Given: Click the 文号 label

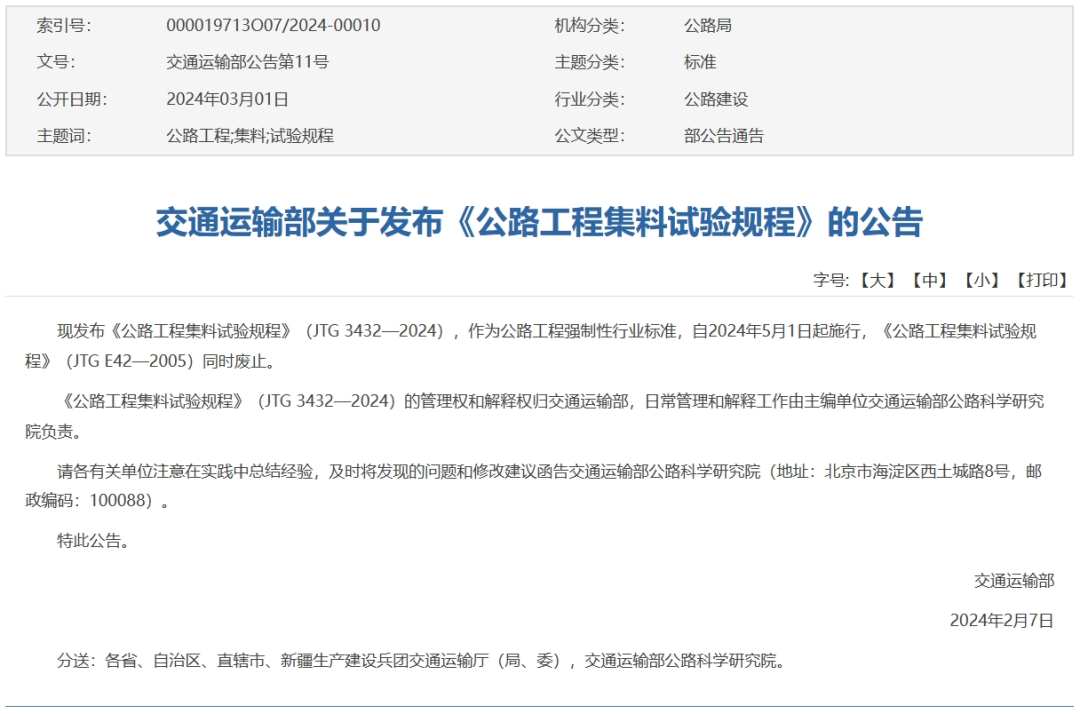Looking at the screenshot, I should [56, 62].
